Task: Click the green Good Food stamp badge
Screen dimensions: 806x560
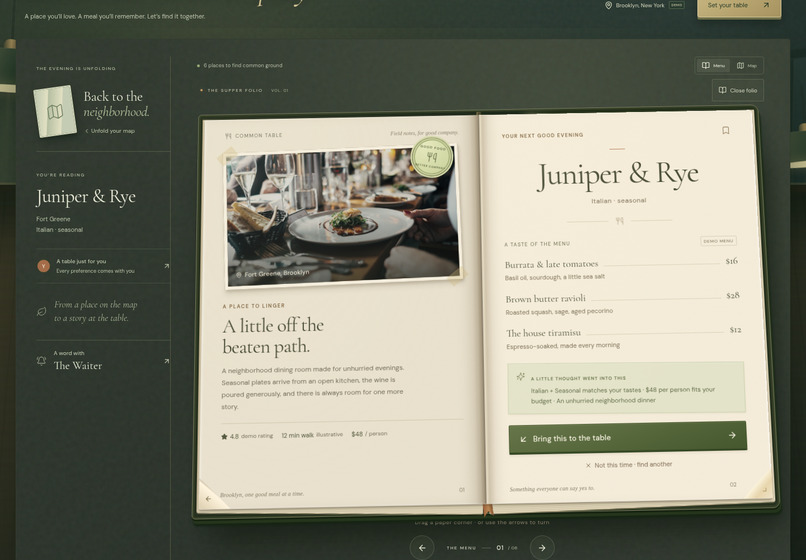Action: (432, 157)
